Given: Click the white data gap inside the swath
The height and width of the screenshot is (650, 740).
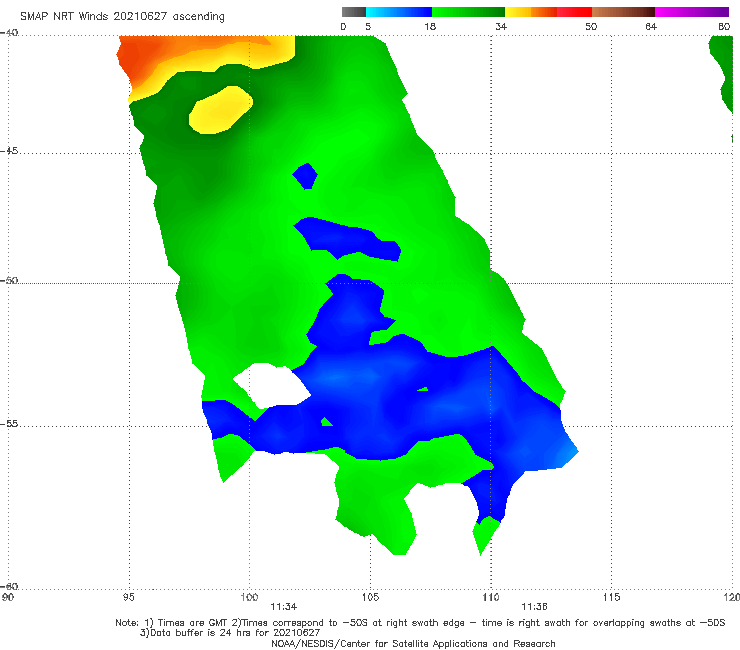Looking at the screenshot, I should [271, 385].
